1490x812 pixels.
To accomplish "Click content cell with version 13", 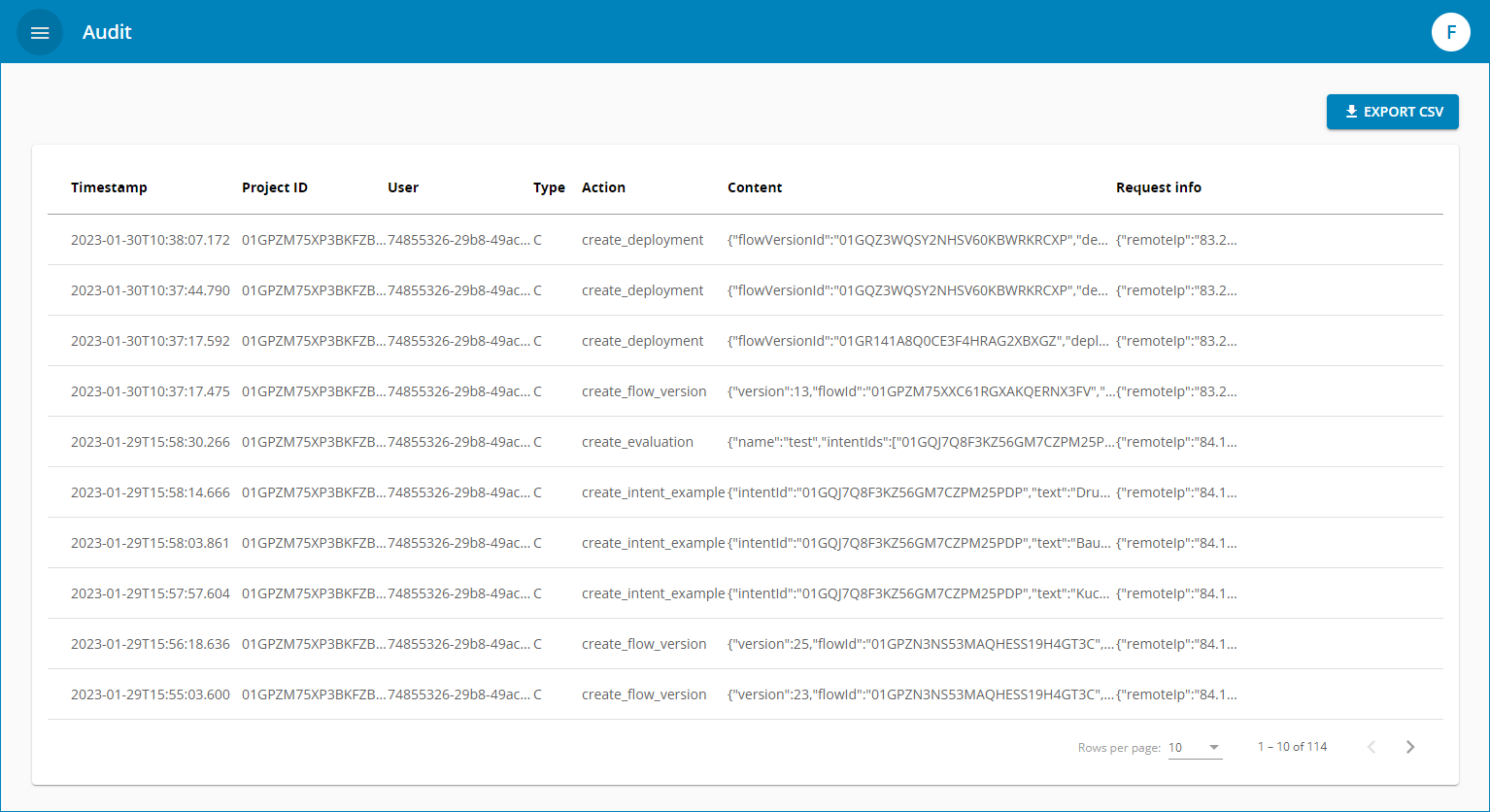I will click(921, 391).
